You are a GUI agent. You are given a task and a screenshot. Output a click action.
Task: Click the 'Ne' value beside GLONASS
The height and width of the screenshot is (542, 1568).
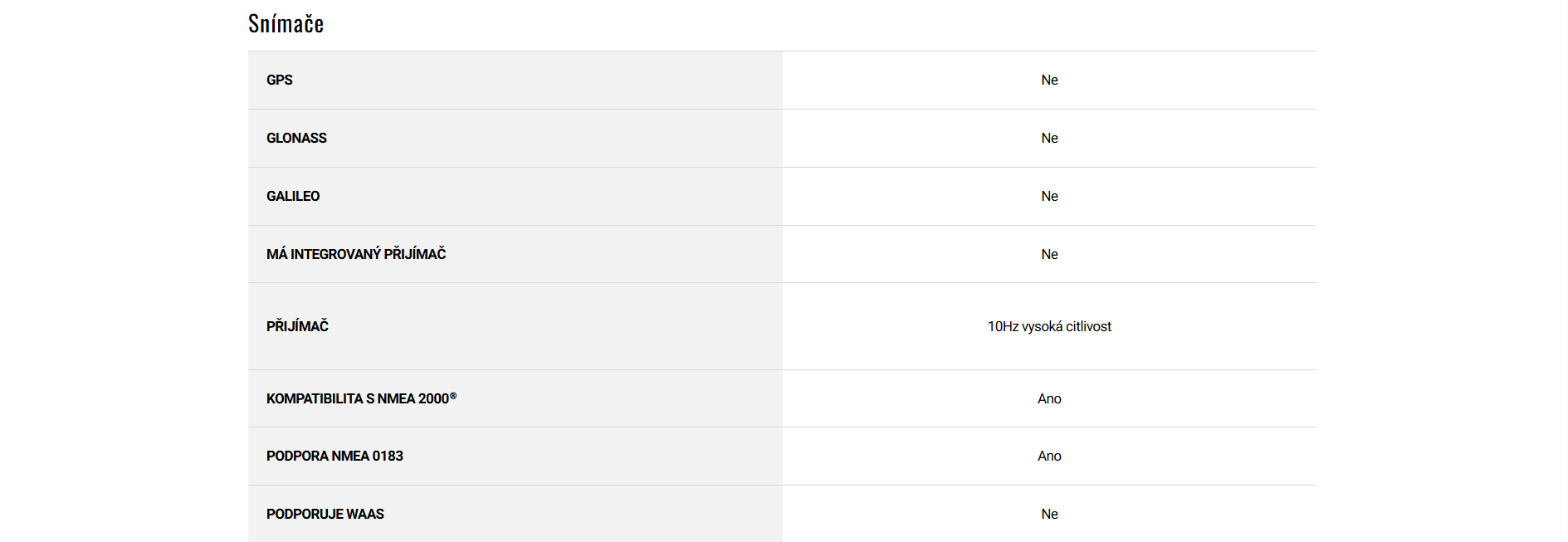coord(1049,139)
